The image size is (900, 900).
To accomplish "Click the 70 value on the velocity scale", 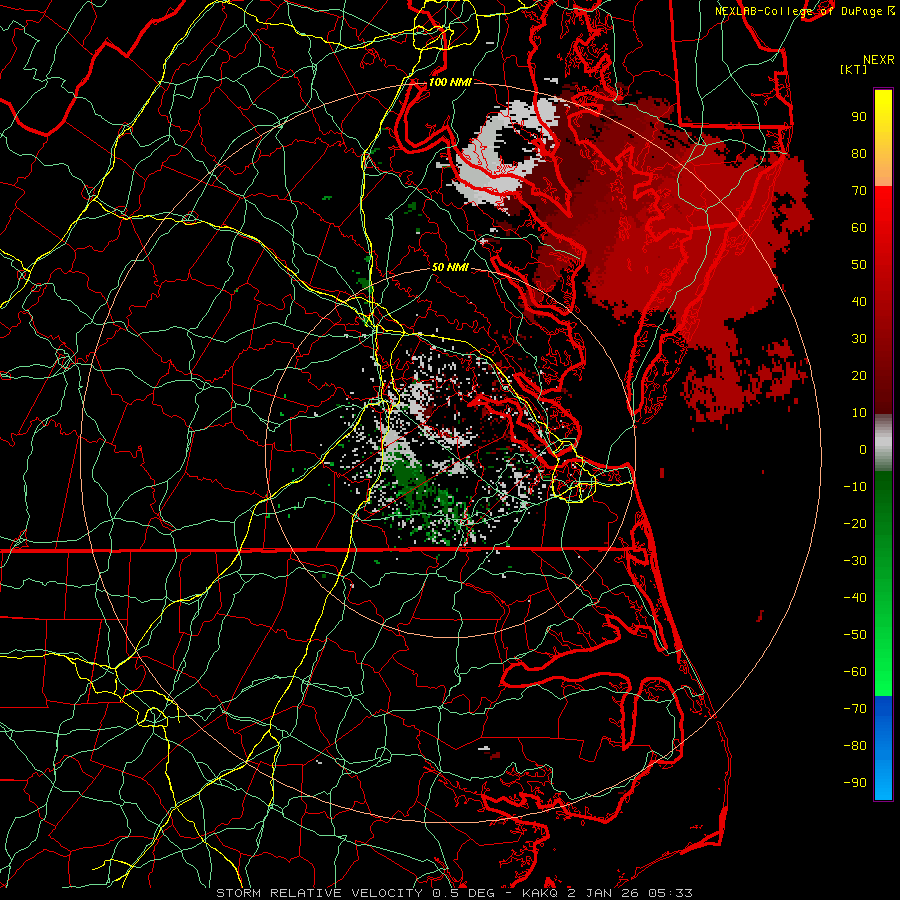I will point(859,191).
